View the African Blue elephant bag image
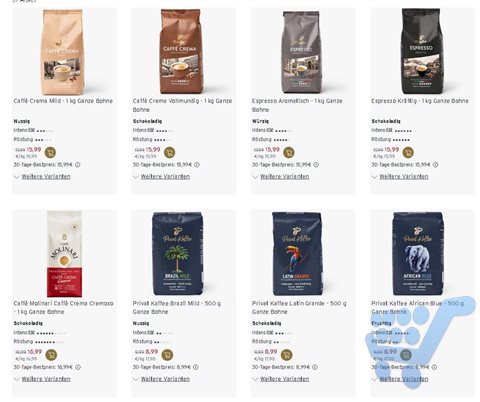Viewport: 480px width, 402px height. point(418,253)
